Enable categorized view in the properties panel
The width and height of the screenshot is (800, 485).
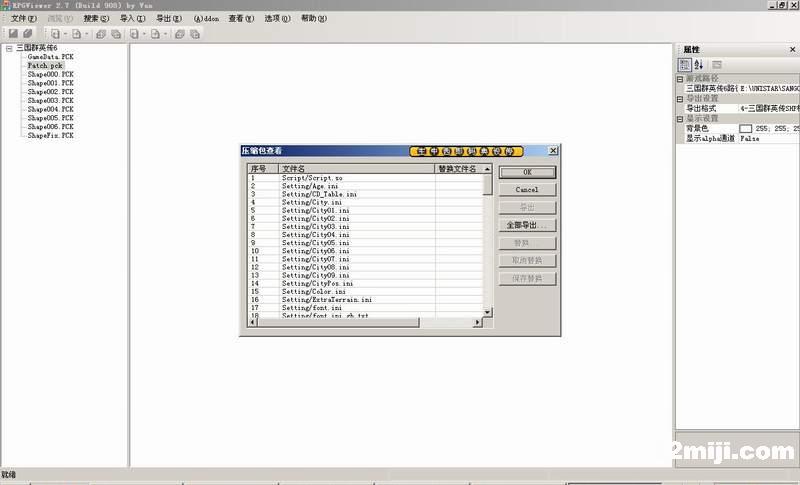684,65
